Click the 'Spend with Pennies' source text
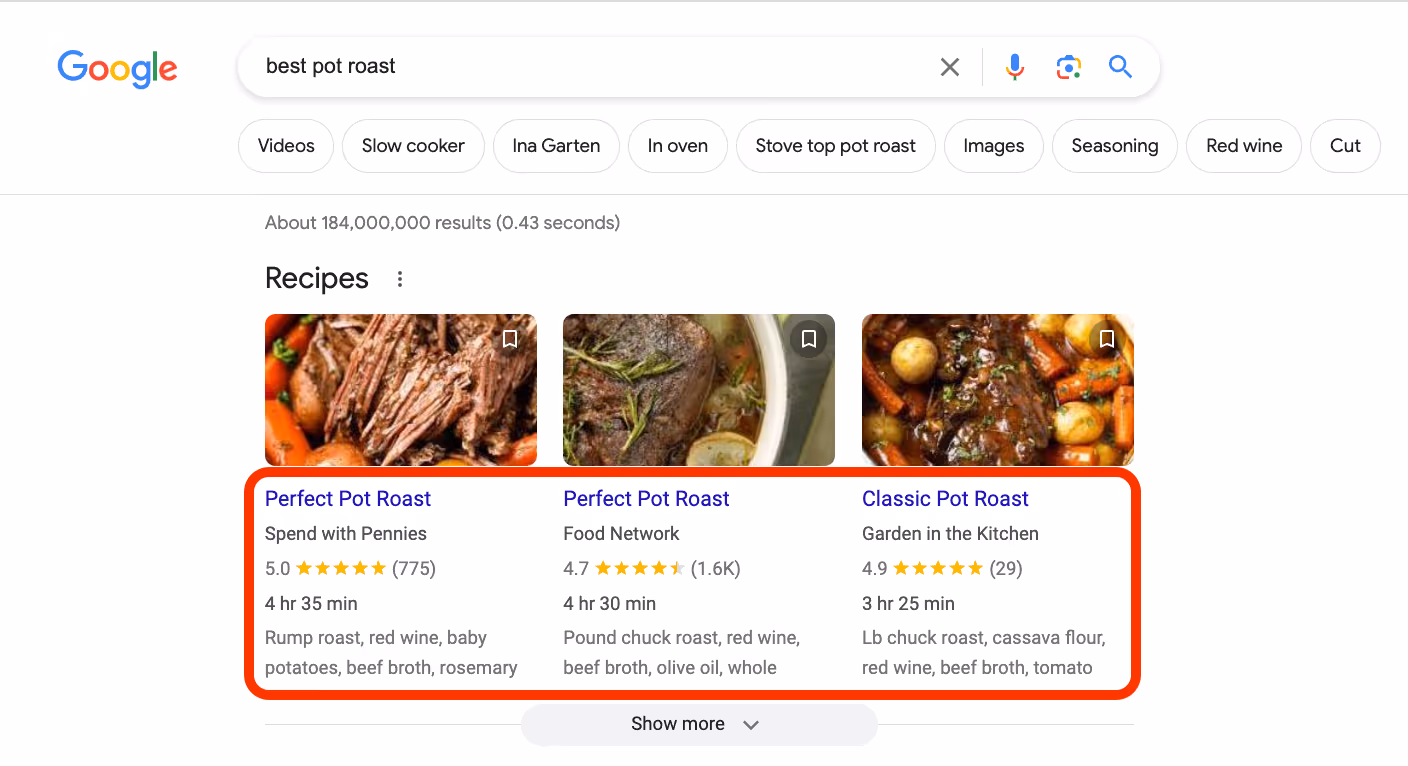Viewport: 1408px width, 766px height. (x=346, y=534)
